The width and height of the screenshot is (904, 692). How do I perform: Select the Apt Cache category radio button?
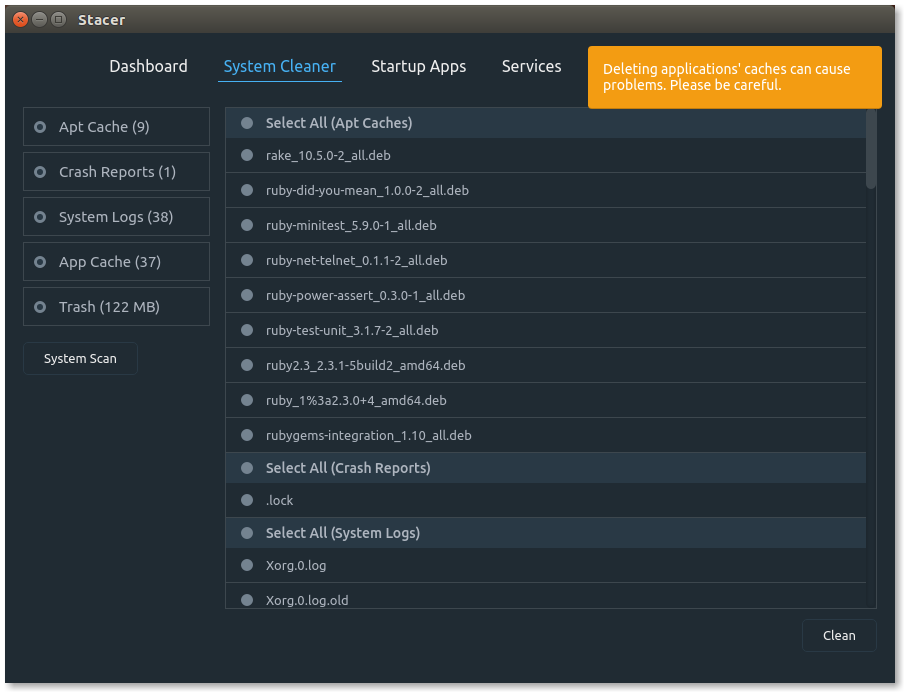40,127
